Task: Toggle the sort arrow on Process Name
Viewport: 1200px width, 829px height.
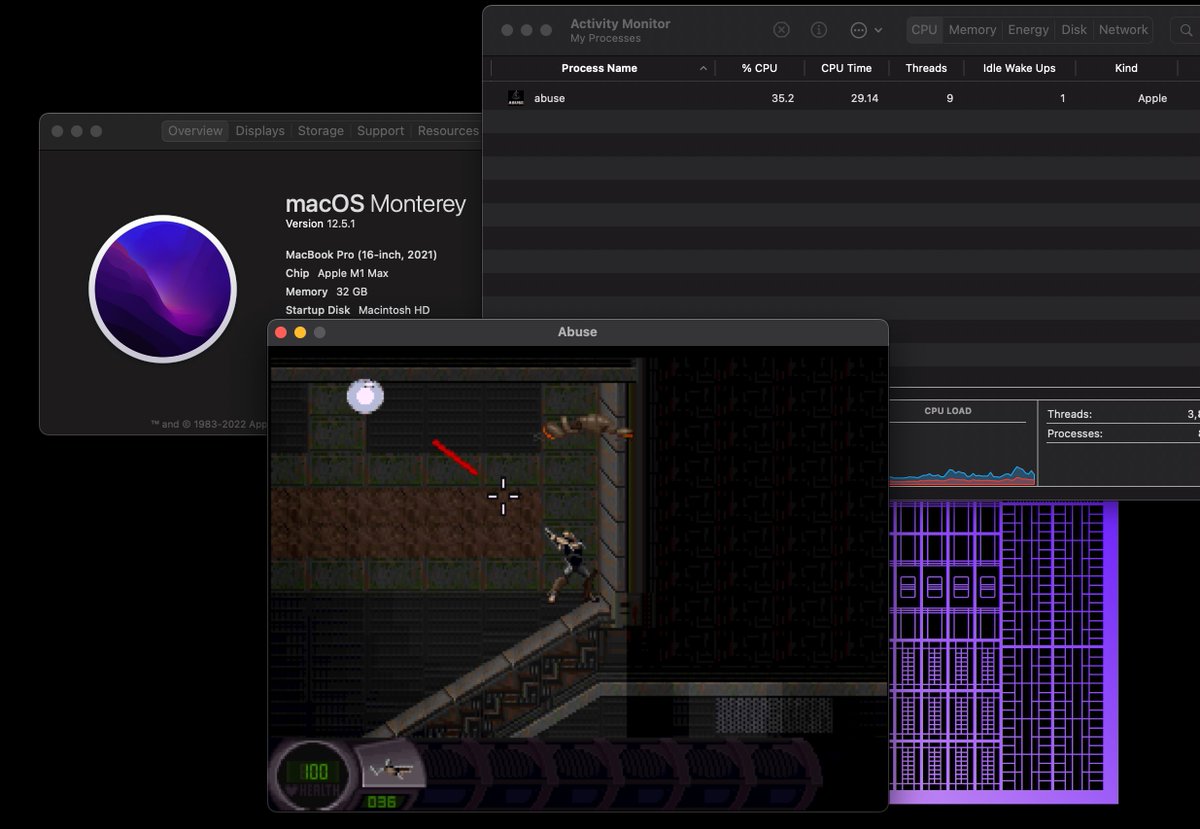Action: [x=703, y=68]
